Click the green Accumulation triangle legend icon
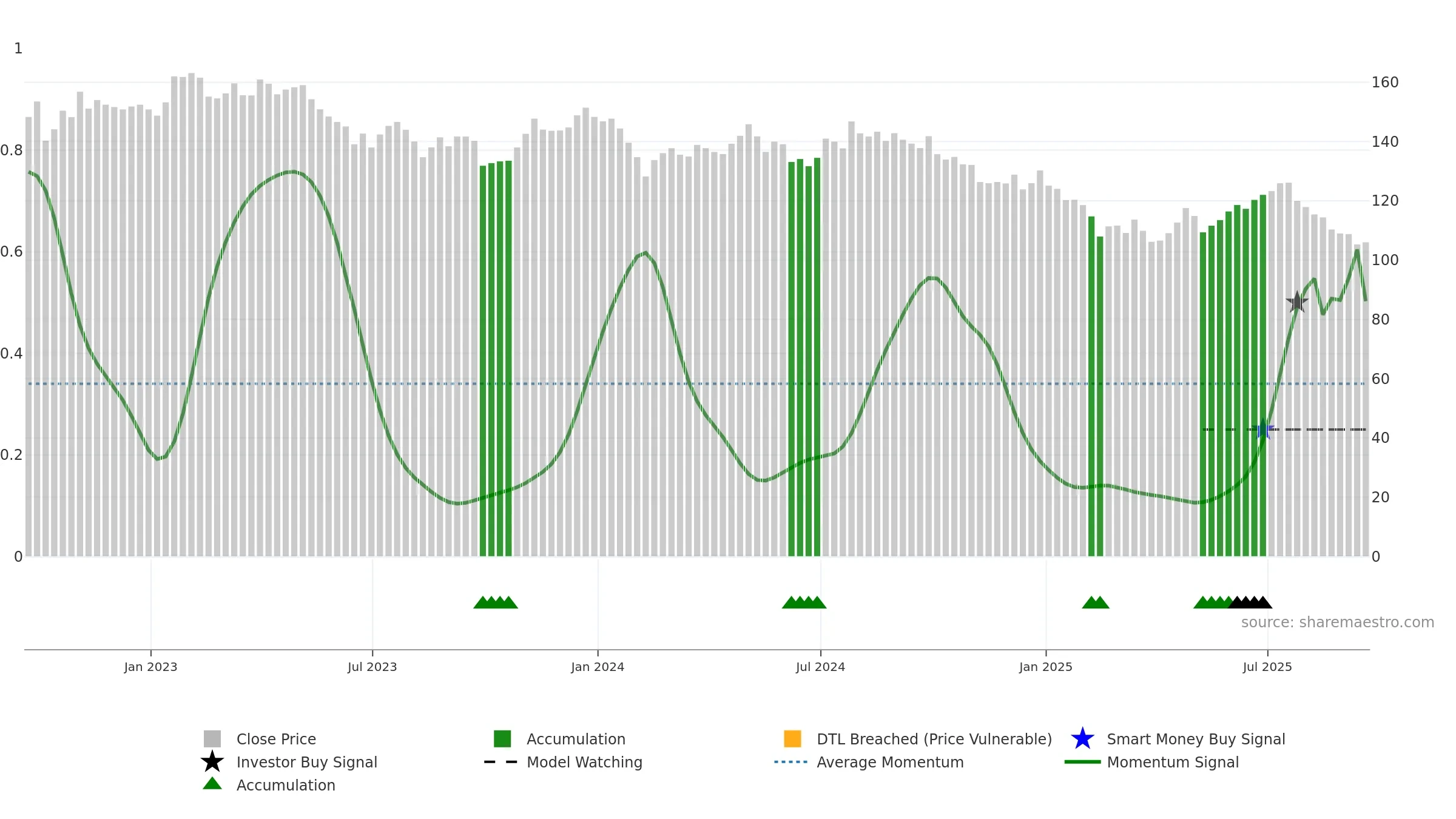Viewport: 1456px width, 819px height. 212,783
